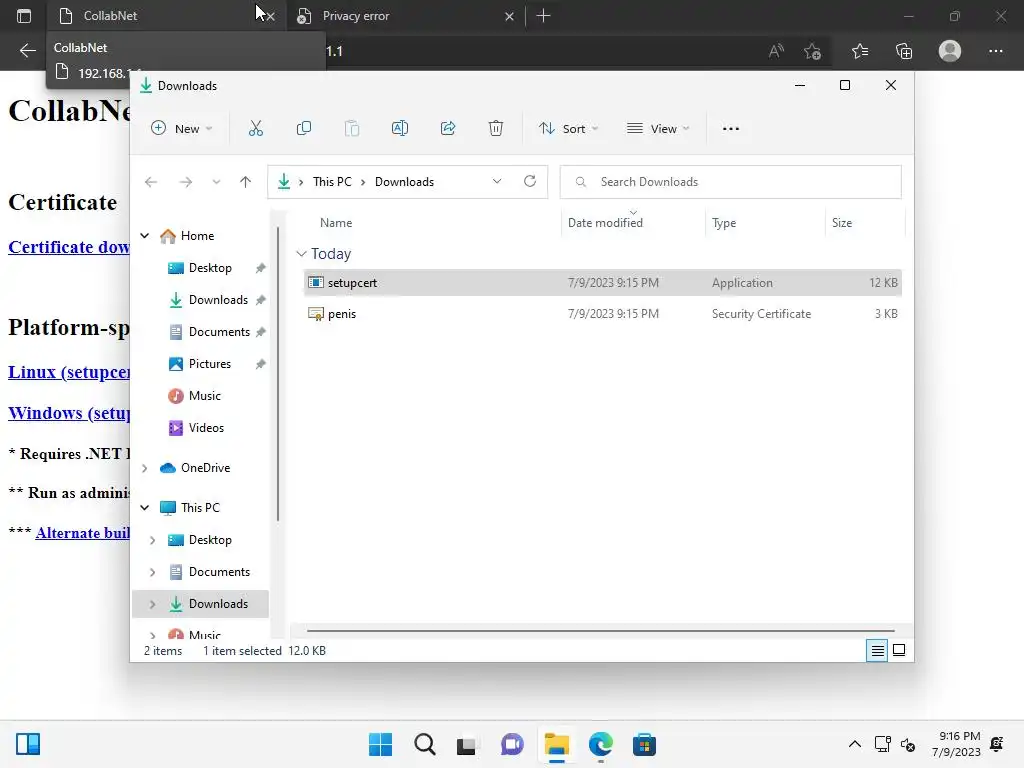Viewport: 1024px width, 768px height.
Task: Collapse the Today group
Action: click(301, 253)
